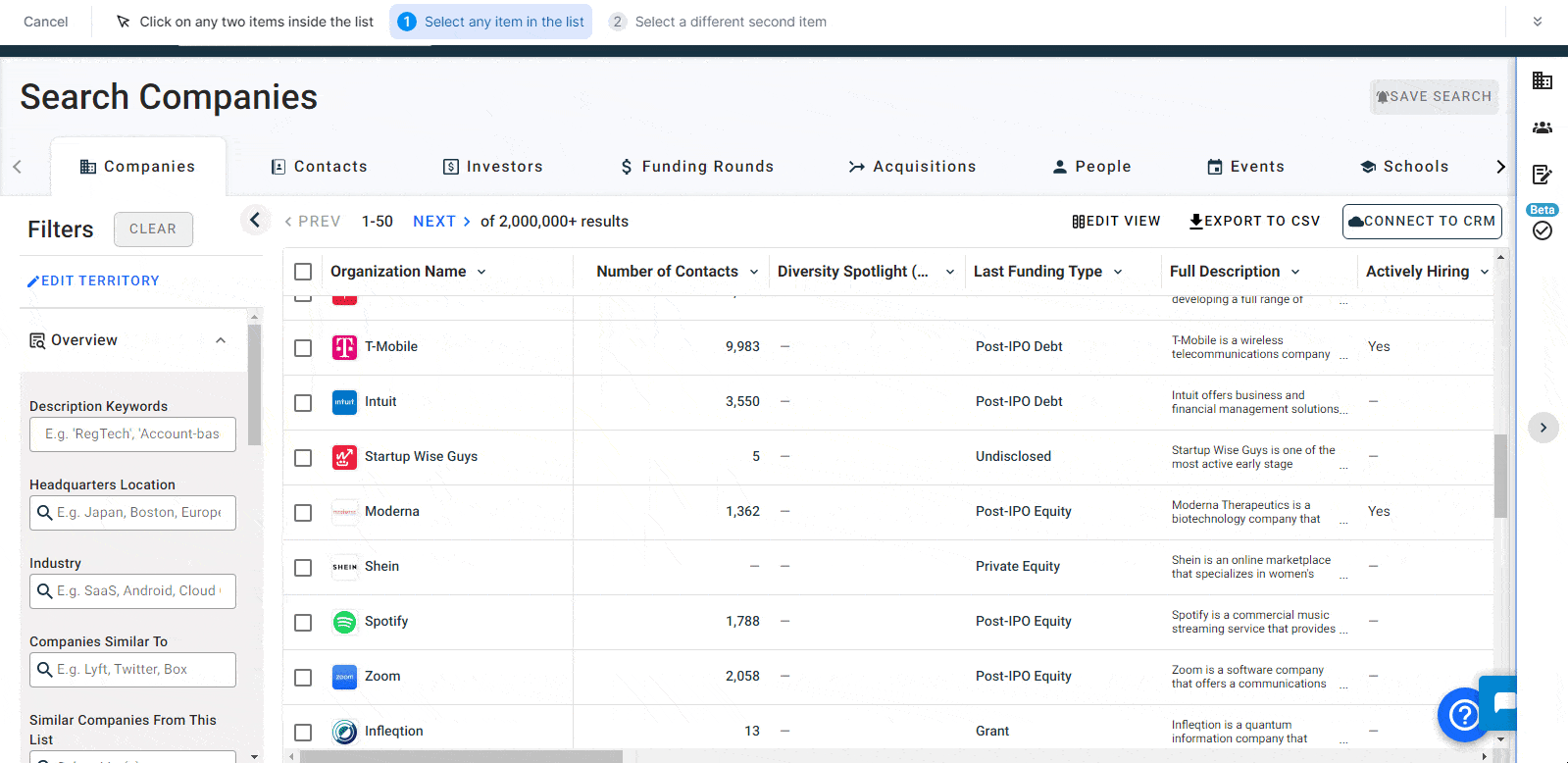The height and width of the screenshot is (763, 1568).
Task: Expand the Last Funding Type column menu
Action: coord(1118,272)
